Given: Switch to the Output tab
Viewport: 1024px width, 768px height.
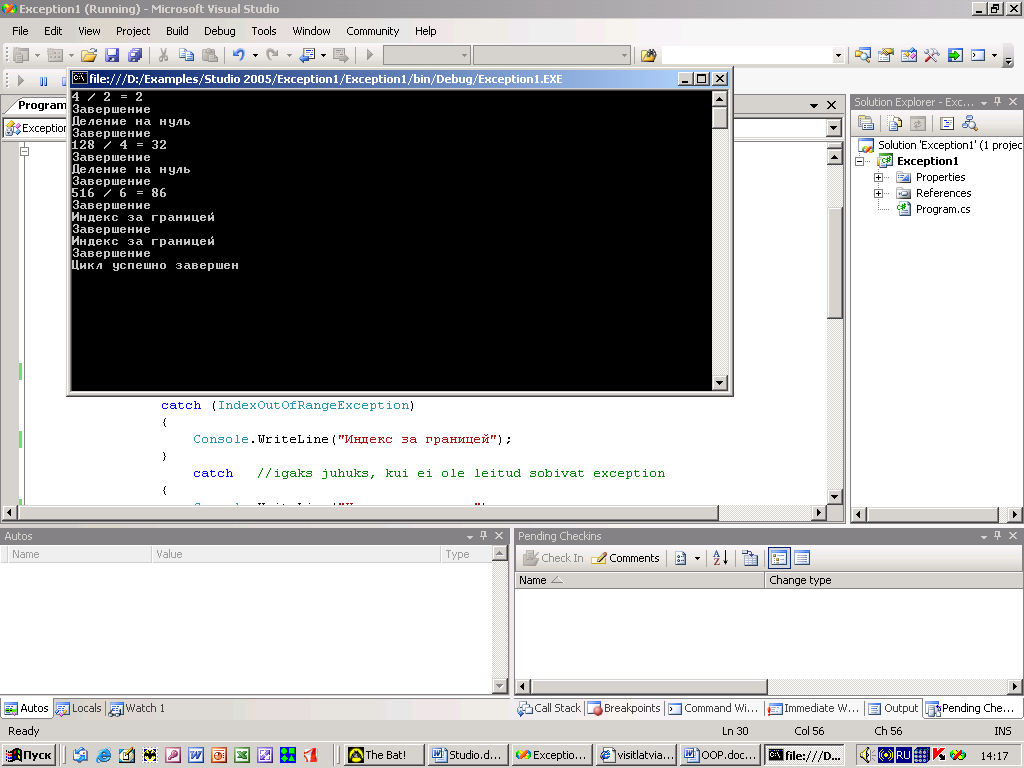Looking at the screenshot, I should coord(893,708).
